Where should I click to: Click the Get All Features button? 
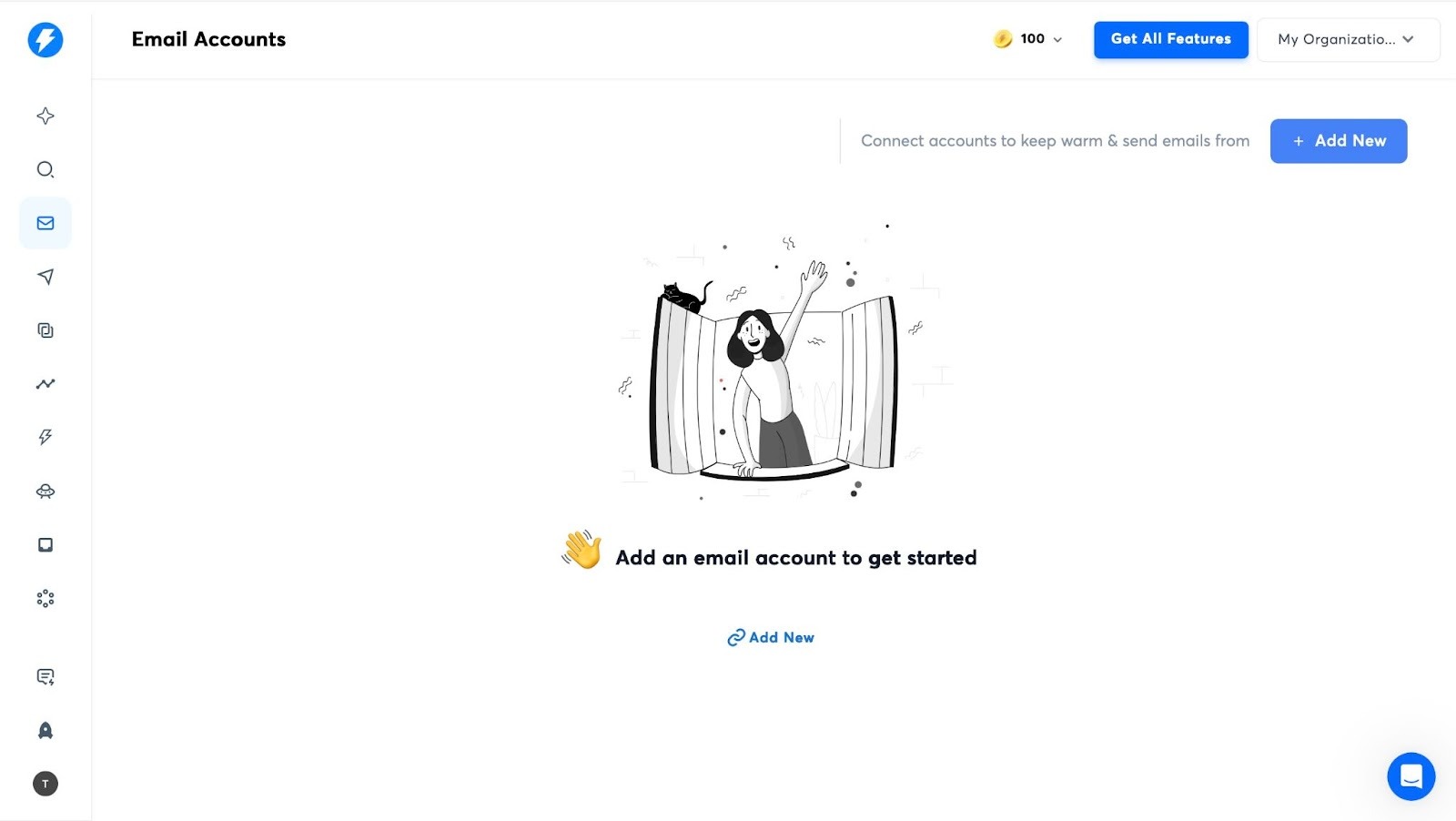1171,39
